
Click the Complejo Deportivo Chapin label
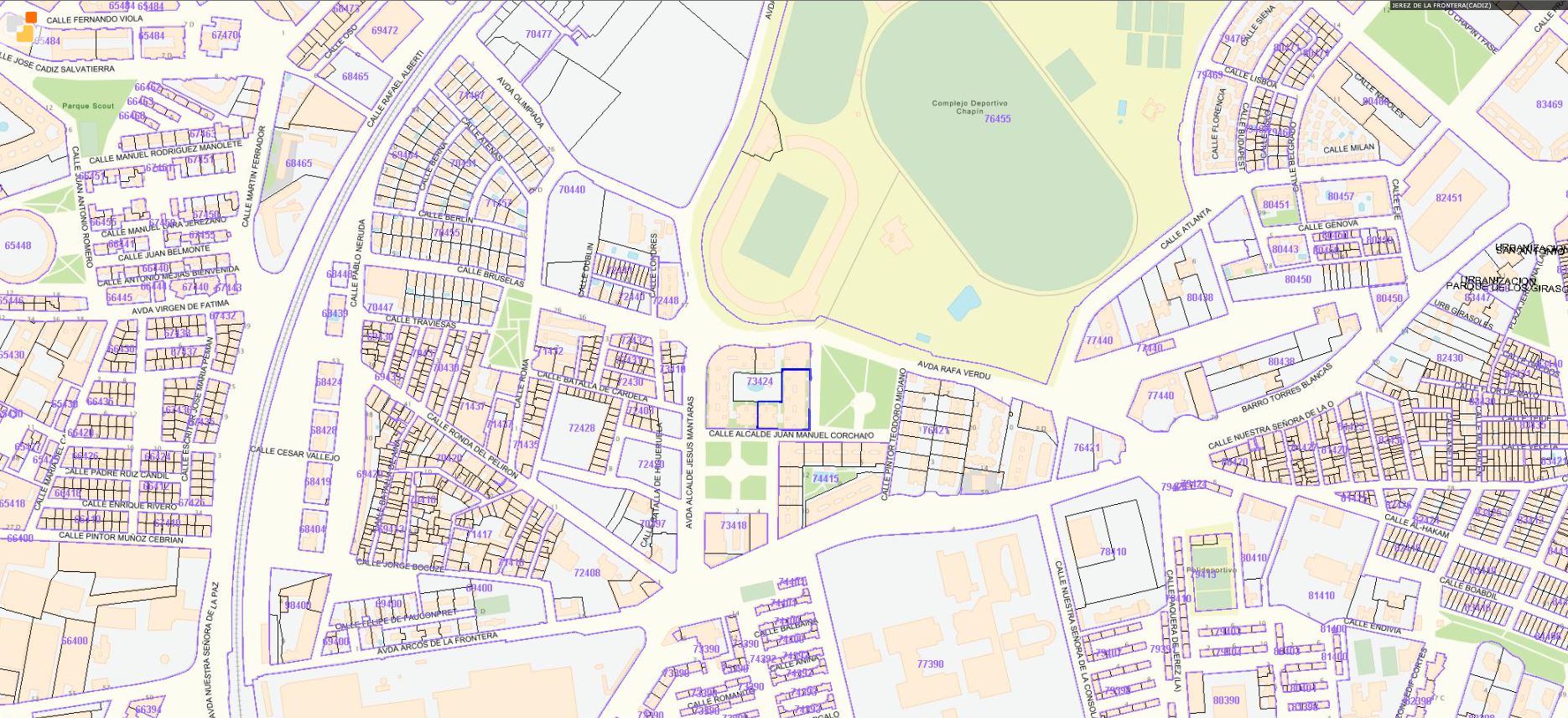coord(969,107)
